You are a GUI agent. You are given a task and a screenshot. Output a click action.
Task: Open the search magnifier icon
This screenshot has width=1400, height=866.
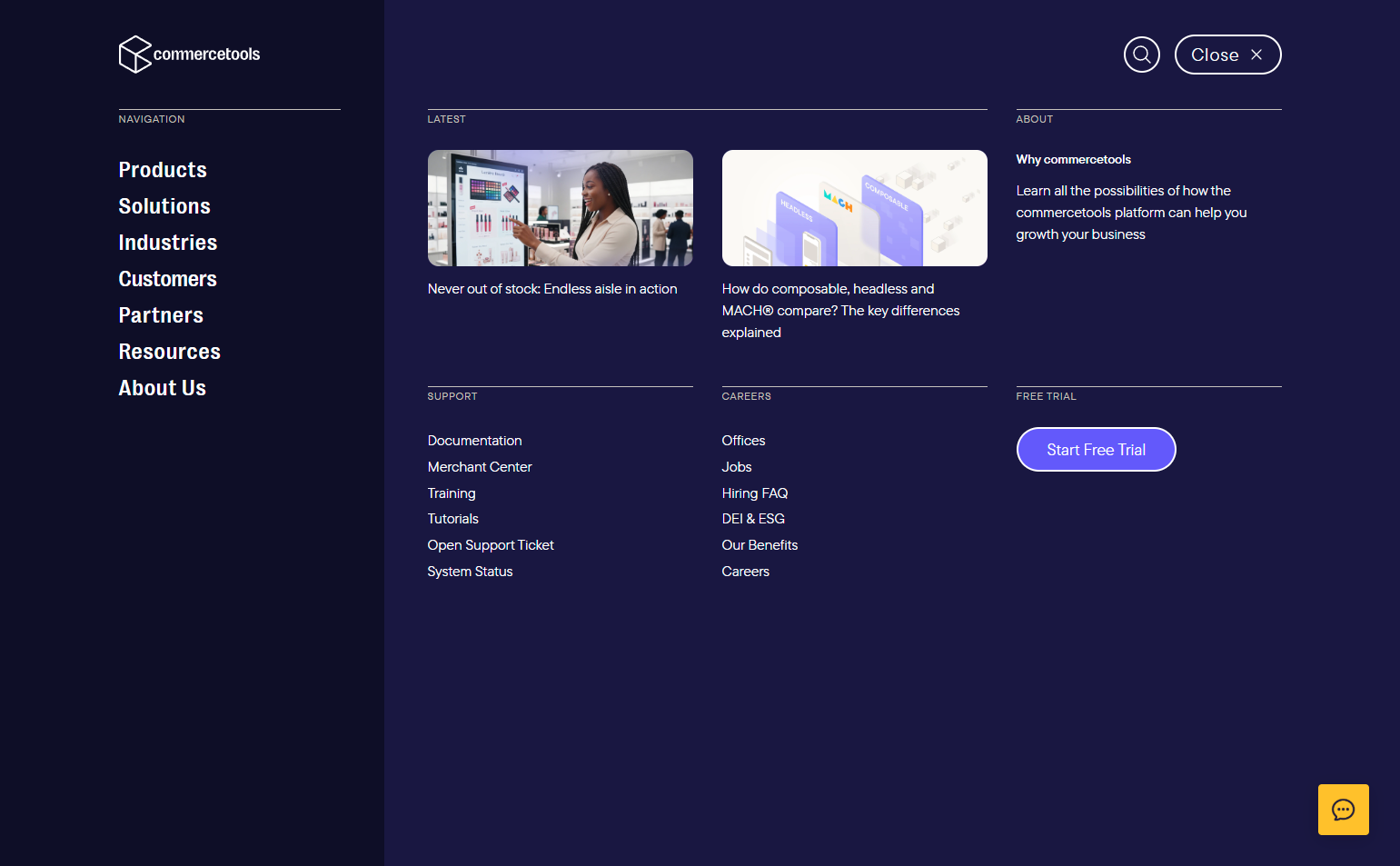click(1142, 55)
